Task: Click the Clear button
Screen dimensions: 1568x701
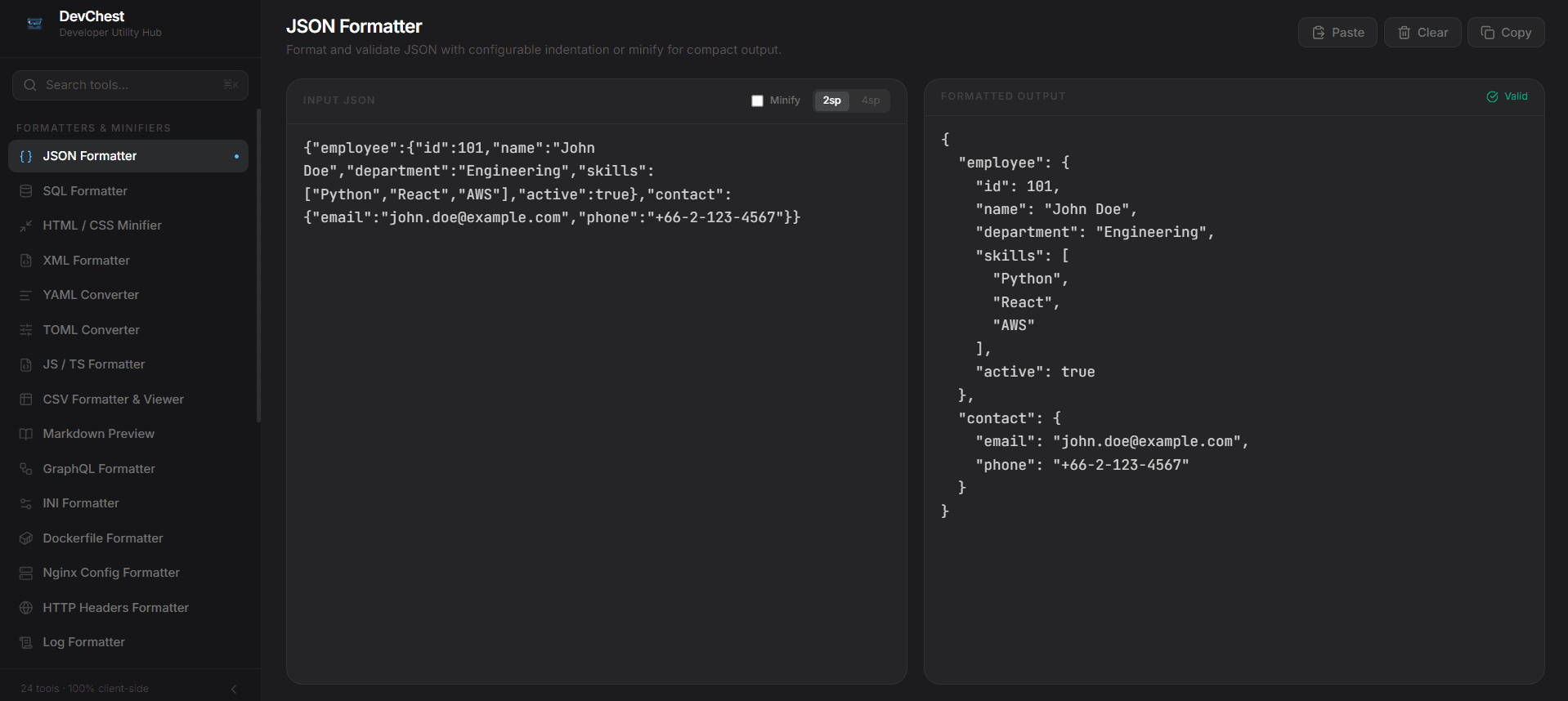Action: (x=1422, y=33)
